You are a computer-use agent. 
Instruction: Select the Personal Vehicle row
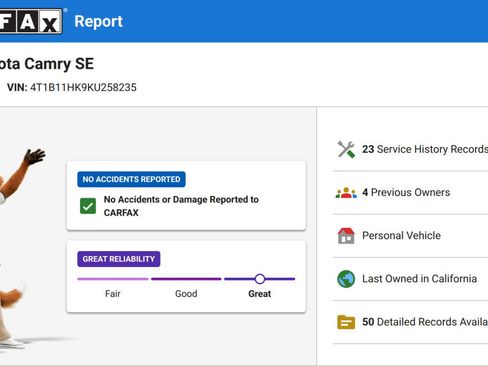click(410, 236)
